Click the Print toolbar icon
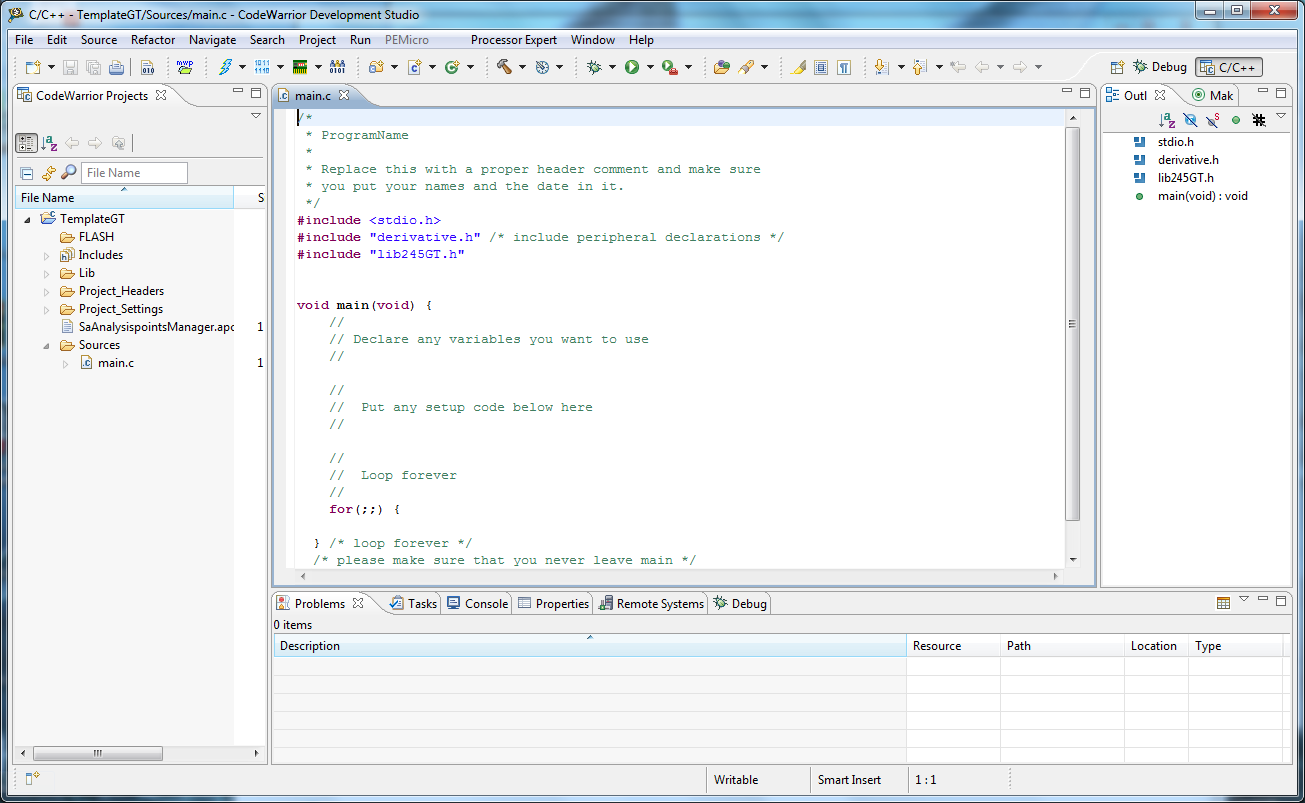The image size is (1305, 803). click(x=116, y=67)
